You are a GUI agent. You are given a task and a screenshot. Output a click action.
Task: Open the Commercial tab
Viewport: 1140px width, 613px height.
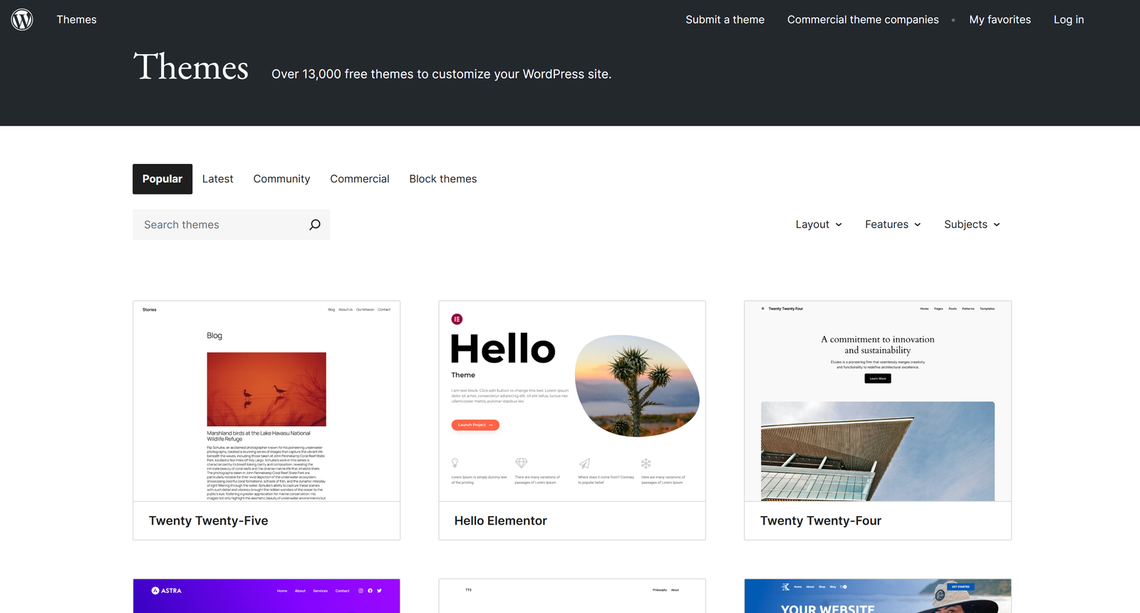click(x=360, y=179)
